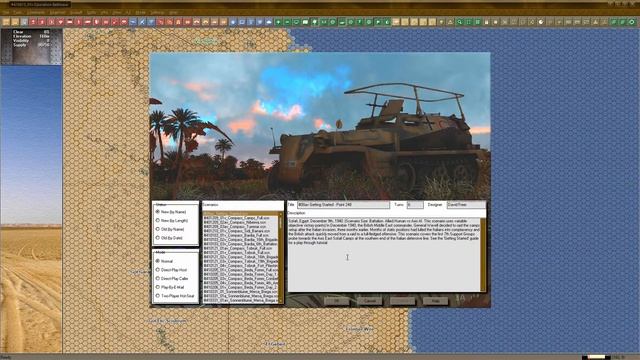Select the Compass_Beda_Fomm_4th scenario

(240, 283)
